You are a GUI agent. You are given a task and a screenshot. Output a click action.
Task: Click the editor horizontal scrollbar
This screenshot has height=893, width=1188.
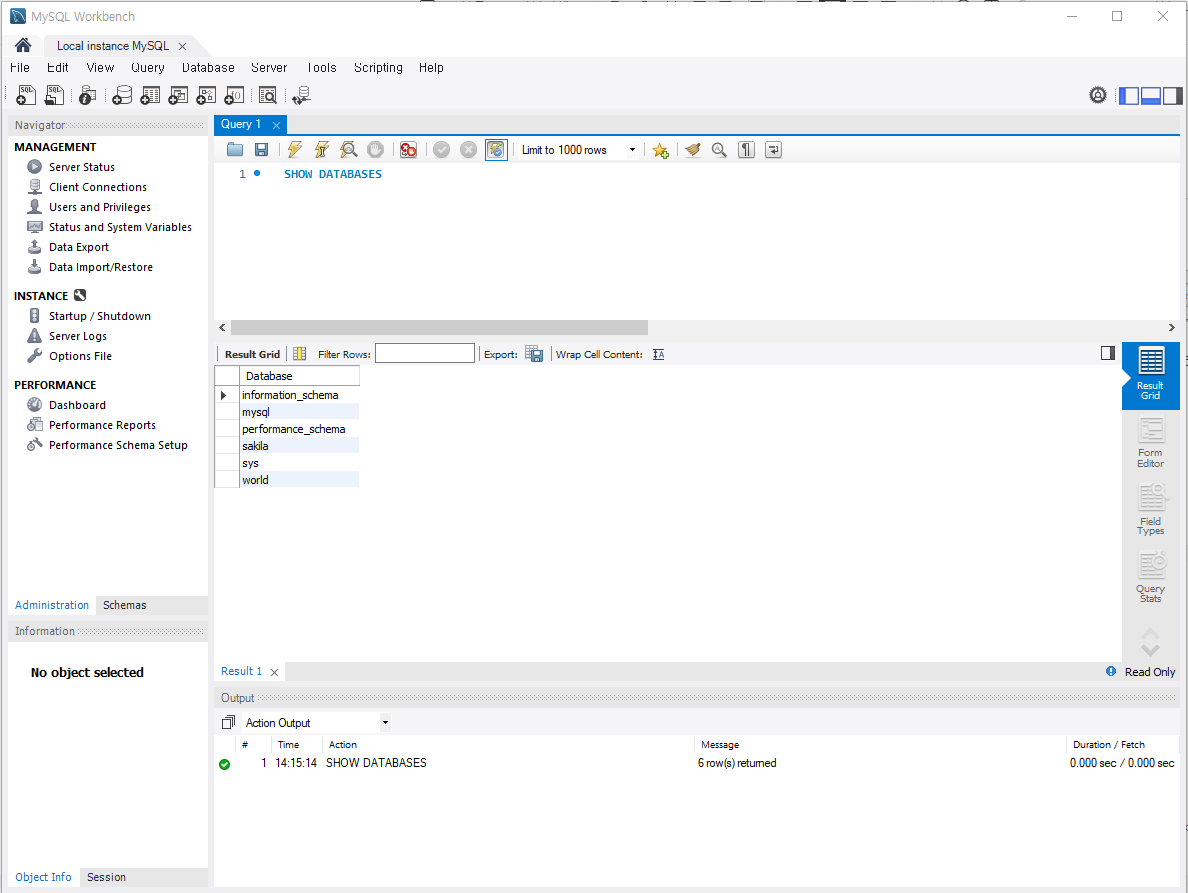click(439, 327)
